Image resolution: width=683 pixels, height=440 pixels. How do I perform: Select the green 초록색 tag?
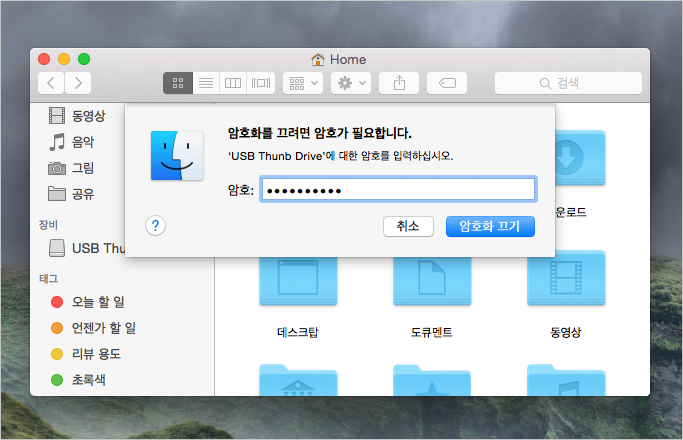[78, 380]
